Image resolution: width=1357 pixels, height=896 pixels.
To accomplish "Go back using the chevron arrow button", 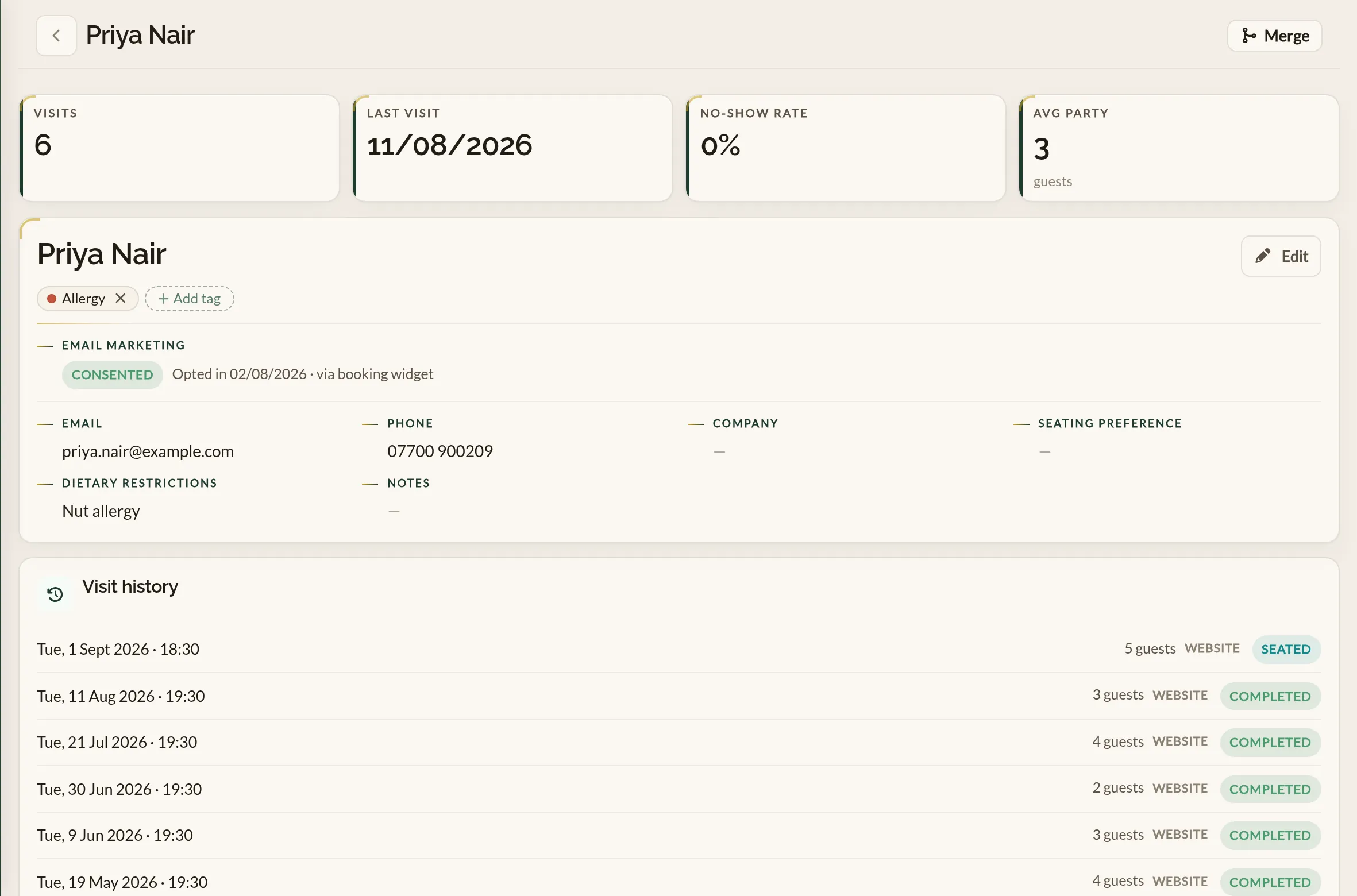I will click(x=56, y=36).
